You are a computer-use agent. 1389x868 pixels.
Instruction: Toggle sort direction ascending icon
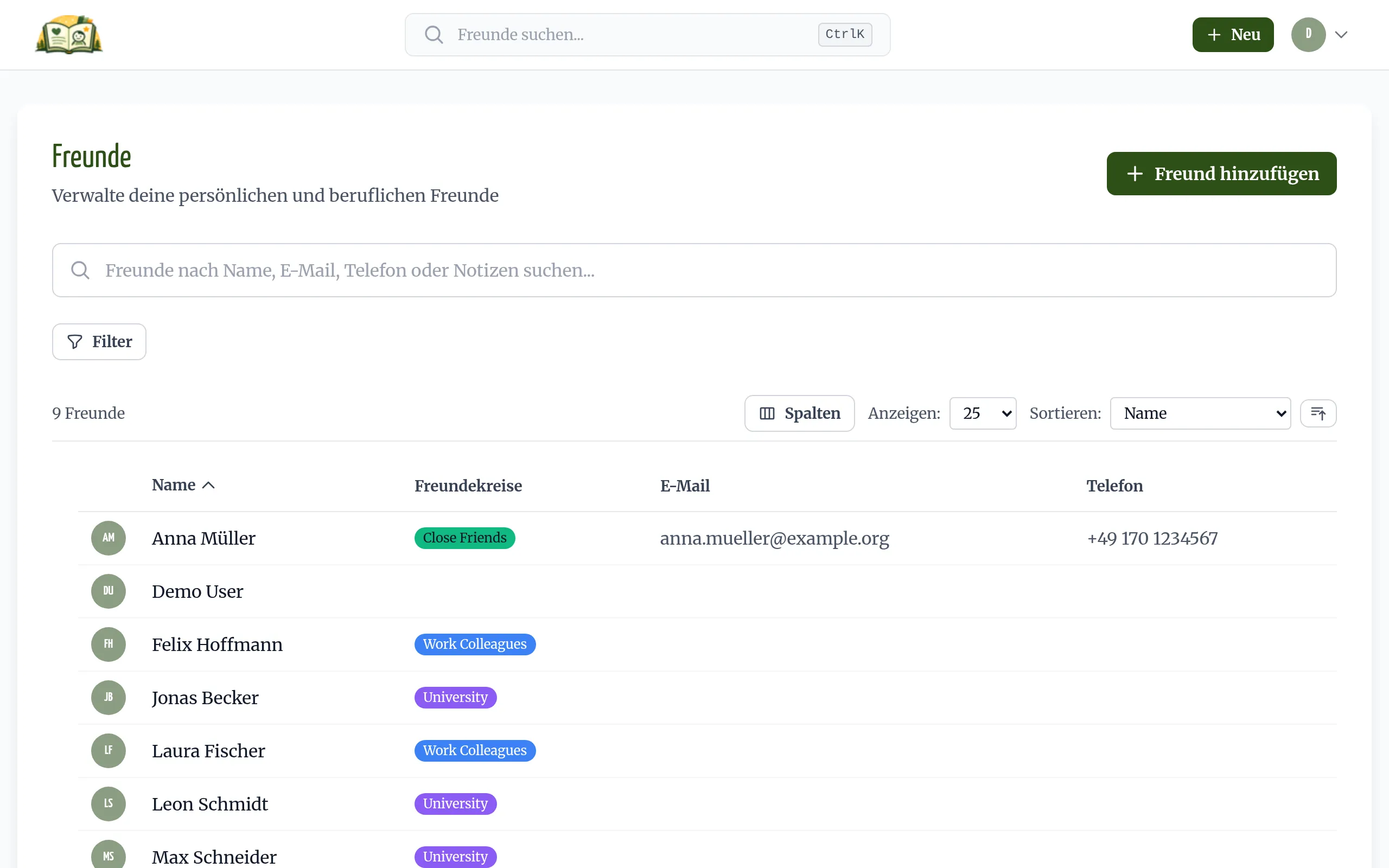click(1318, 413)
